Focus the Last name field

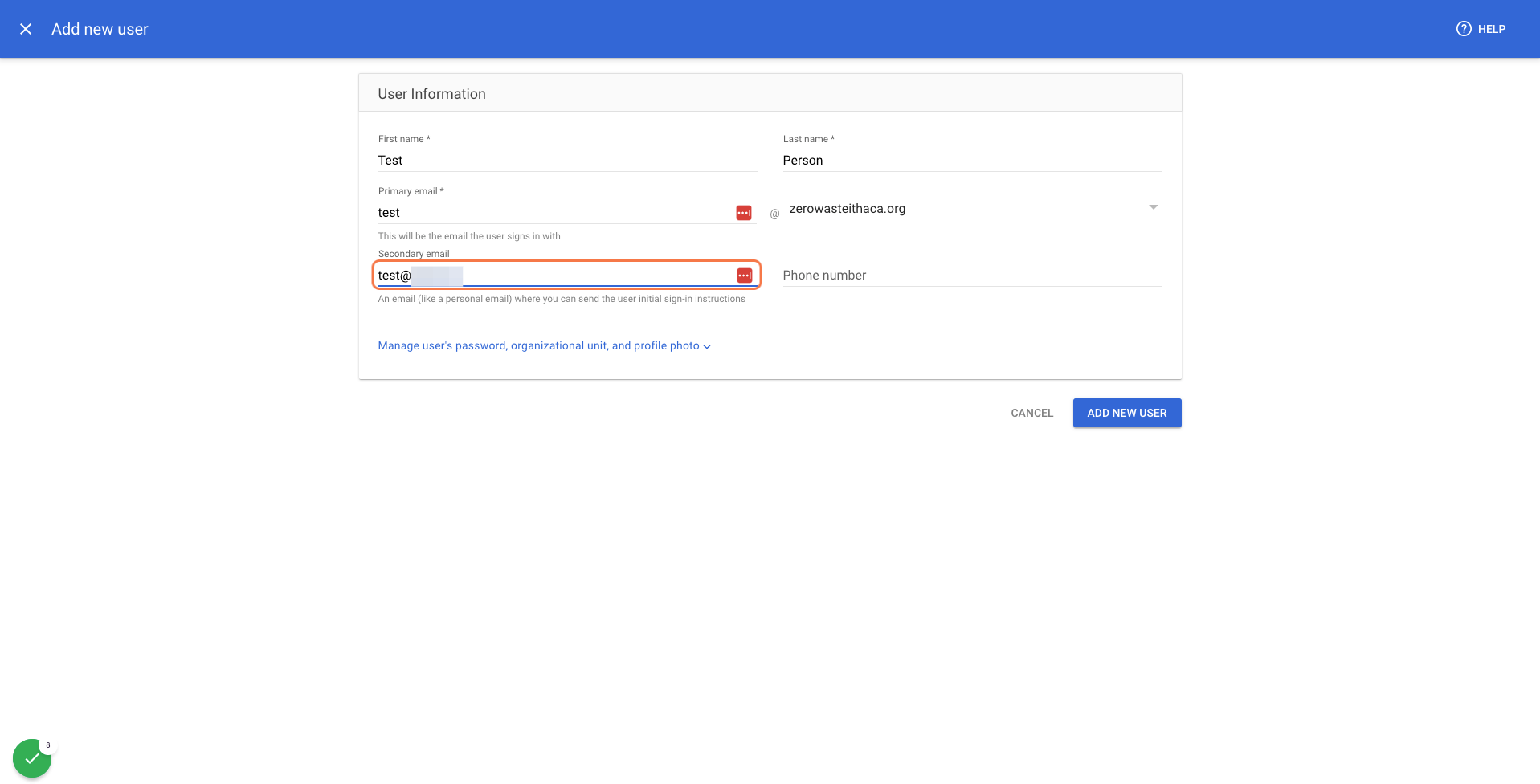click(x=972, y=161)
